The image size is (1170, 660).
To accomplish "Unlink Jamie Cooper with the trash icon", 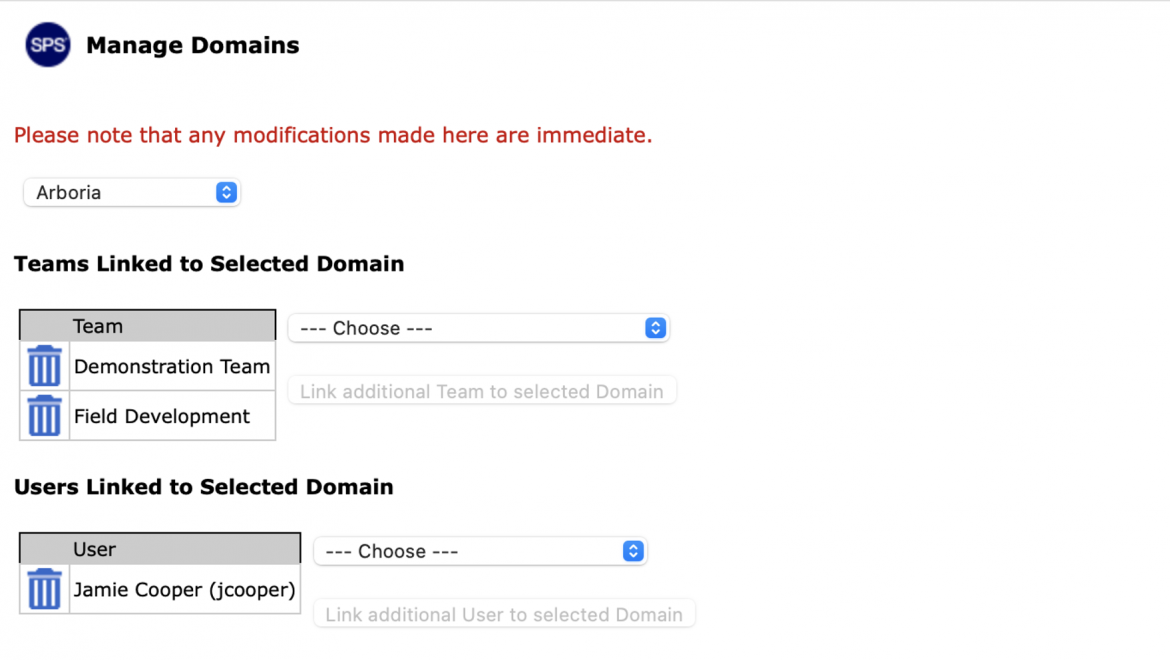I will 44,588.
